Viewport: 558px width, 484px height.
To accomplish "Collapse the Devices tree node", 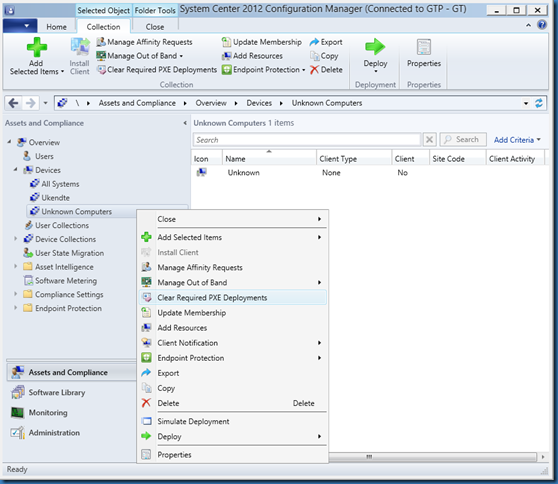I will [x=16, y=169].
